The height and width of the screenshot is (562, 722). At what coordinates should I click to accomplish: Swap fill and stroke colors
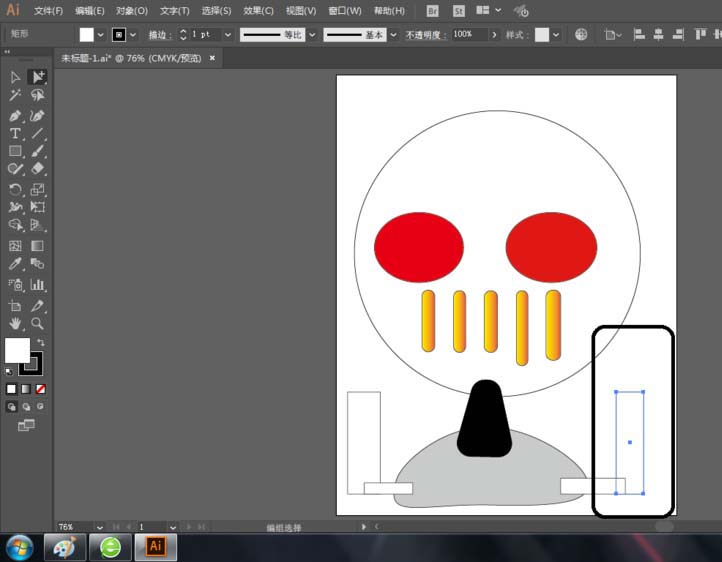click(x=41, y=342)
